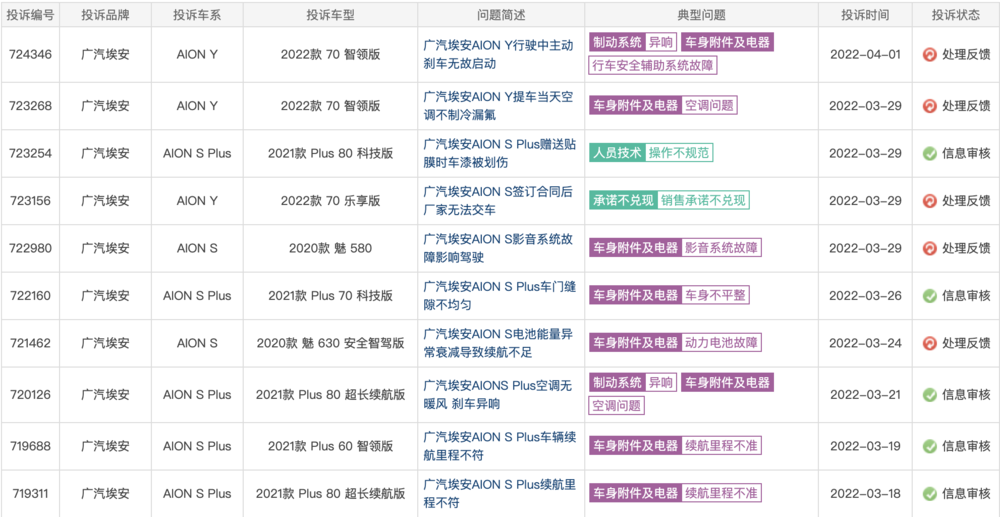Click the 车身不平整 tag
1000x517 pixels.
(x=716, y=296)
